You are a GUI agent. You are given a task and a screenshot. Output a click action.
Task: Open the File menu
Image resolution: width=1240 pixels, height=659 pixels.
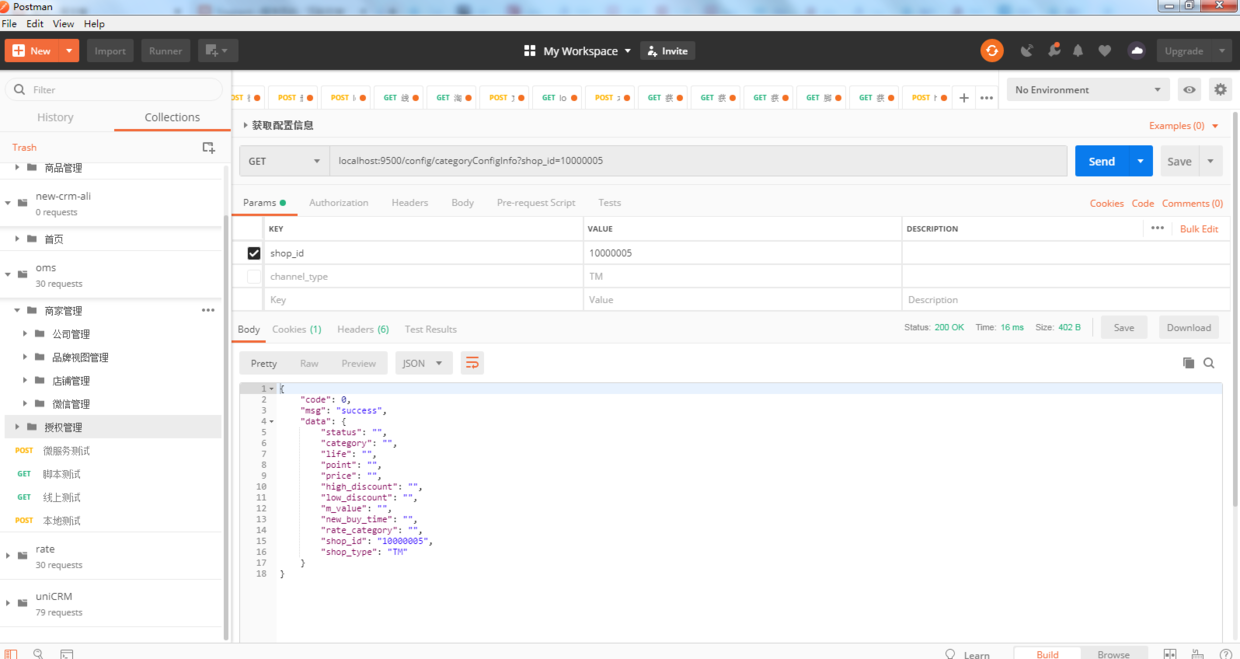pos(9,23)
